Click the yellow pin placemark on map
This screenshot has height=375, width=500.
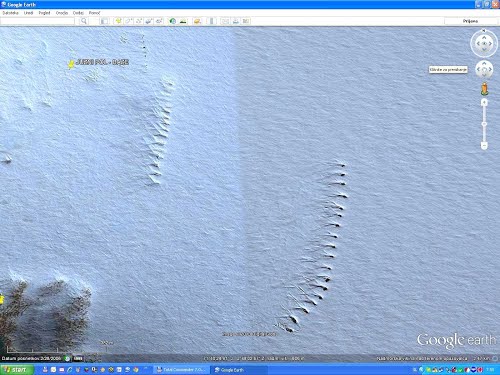[x=71, y=64]
